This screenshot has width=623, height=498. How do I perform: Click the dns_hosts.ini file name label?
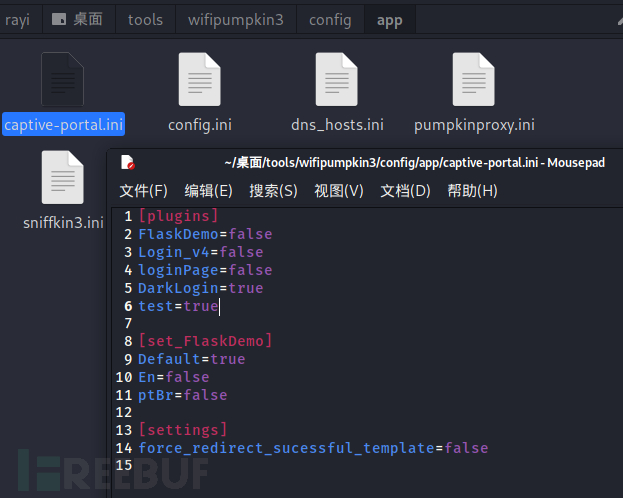pos(337,125)
